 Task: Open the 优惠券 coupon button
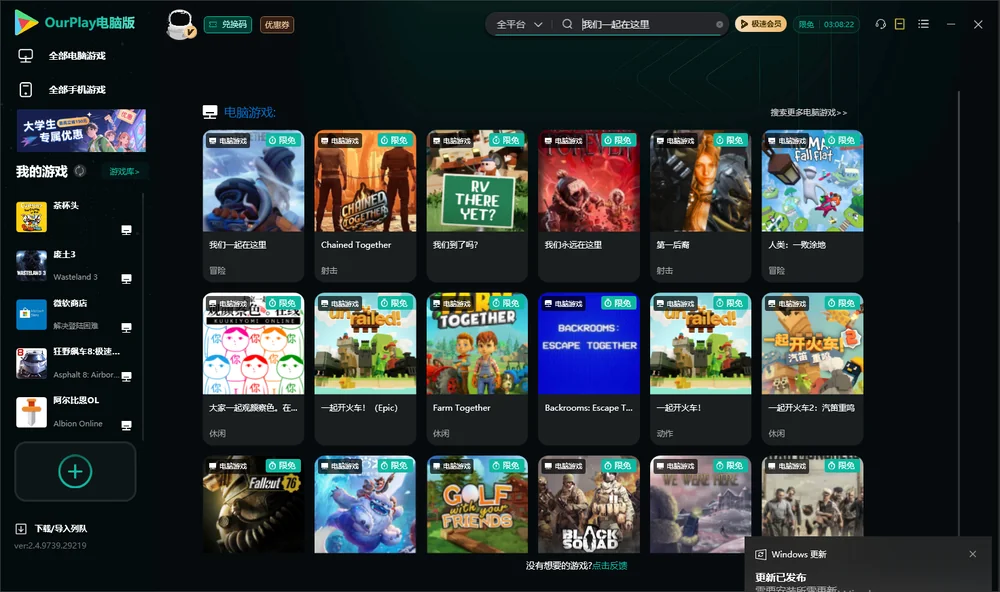(277, 25)
